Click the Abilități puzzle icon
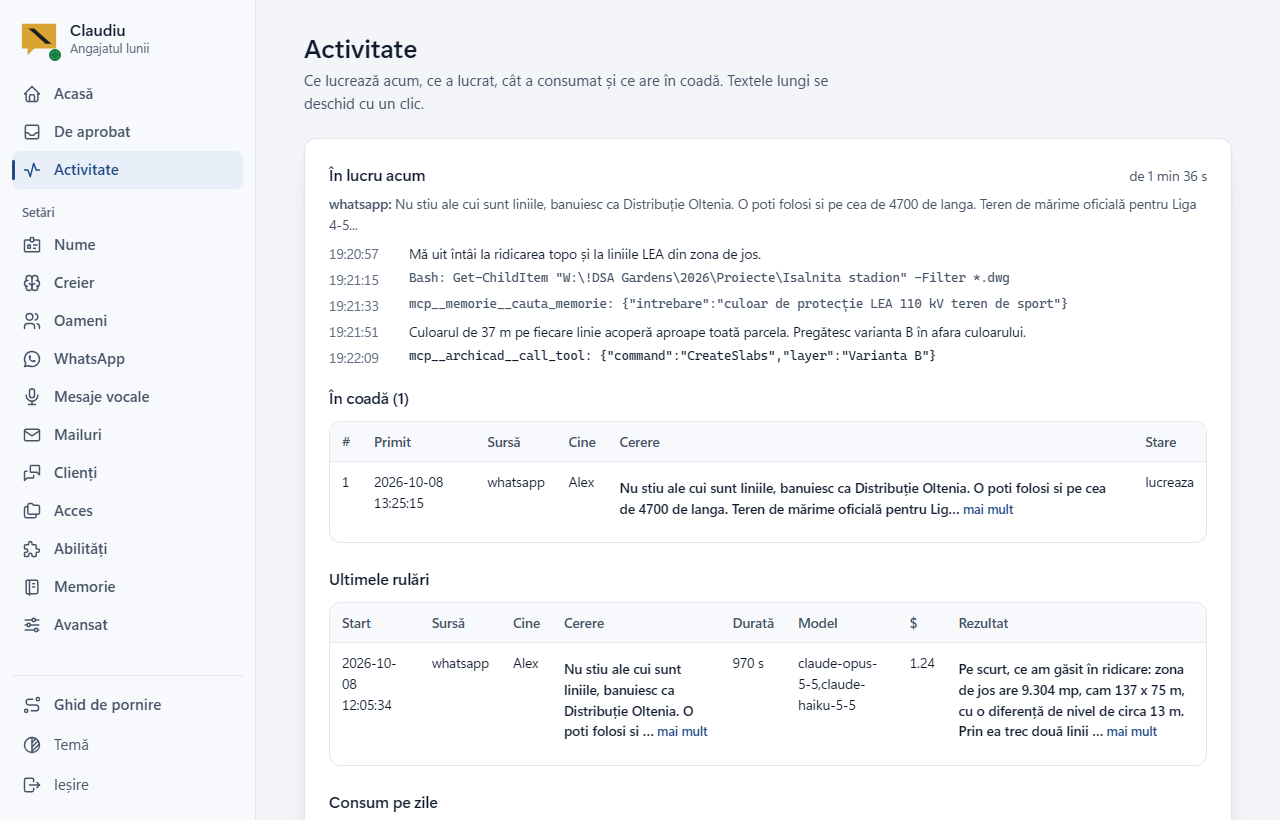 (33, 549)
